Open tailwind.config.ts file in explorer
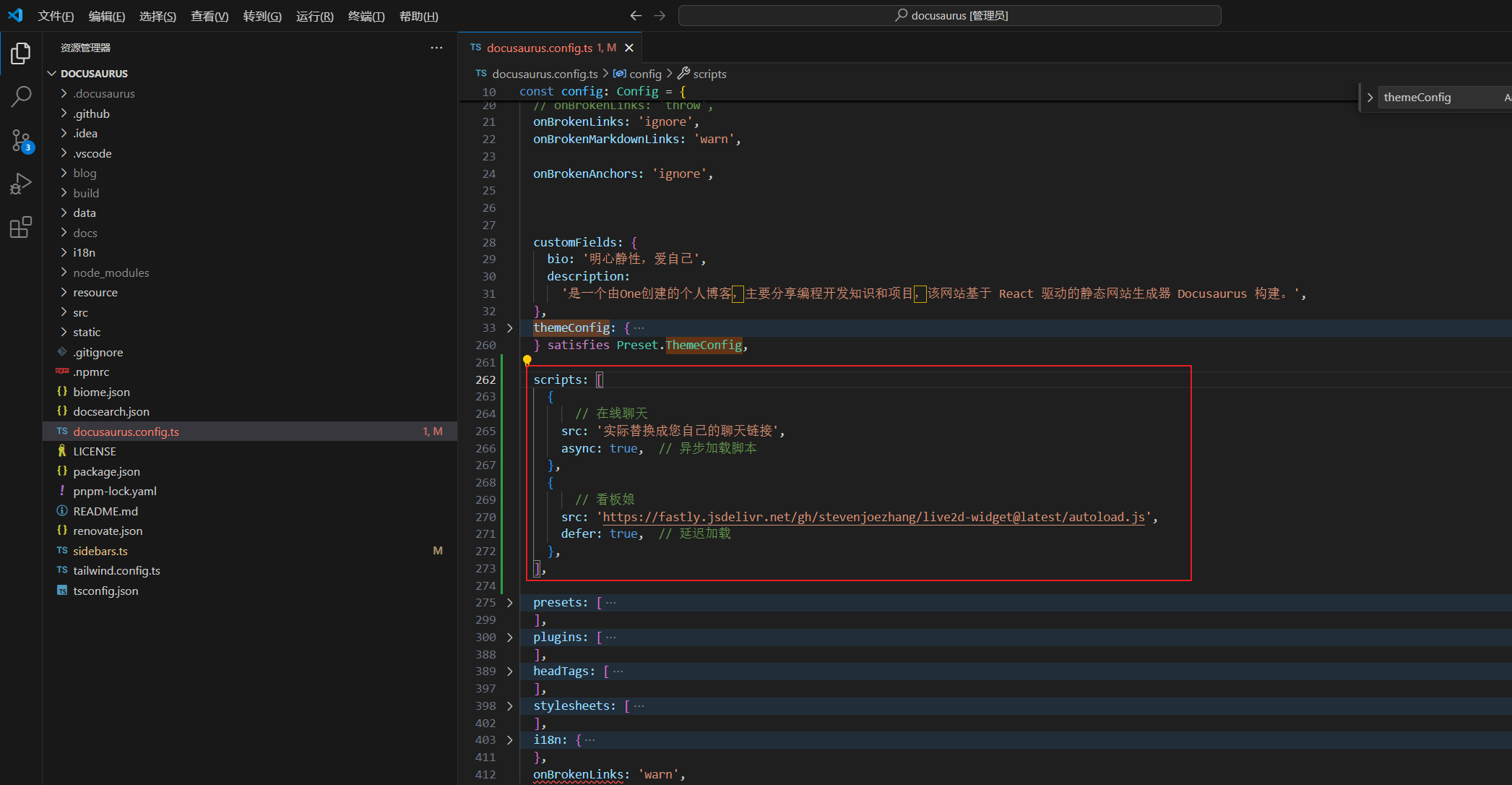This screenshot has width=1512, height=785. click(x=250, y=570)
